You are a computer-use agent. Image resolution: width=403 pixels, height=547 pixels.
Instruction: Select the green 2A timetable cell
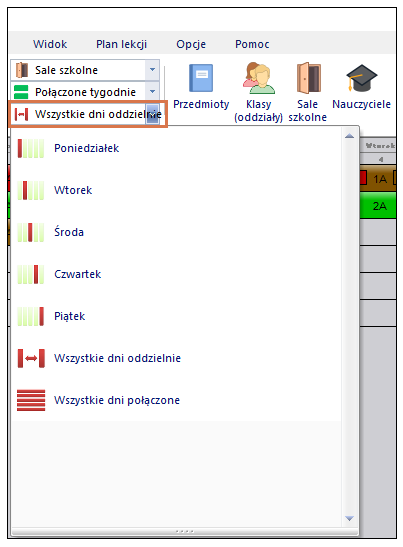pos(378,206)
